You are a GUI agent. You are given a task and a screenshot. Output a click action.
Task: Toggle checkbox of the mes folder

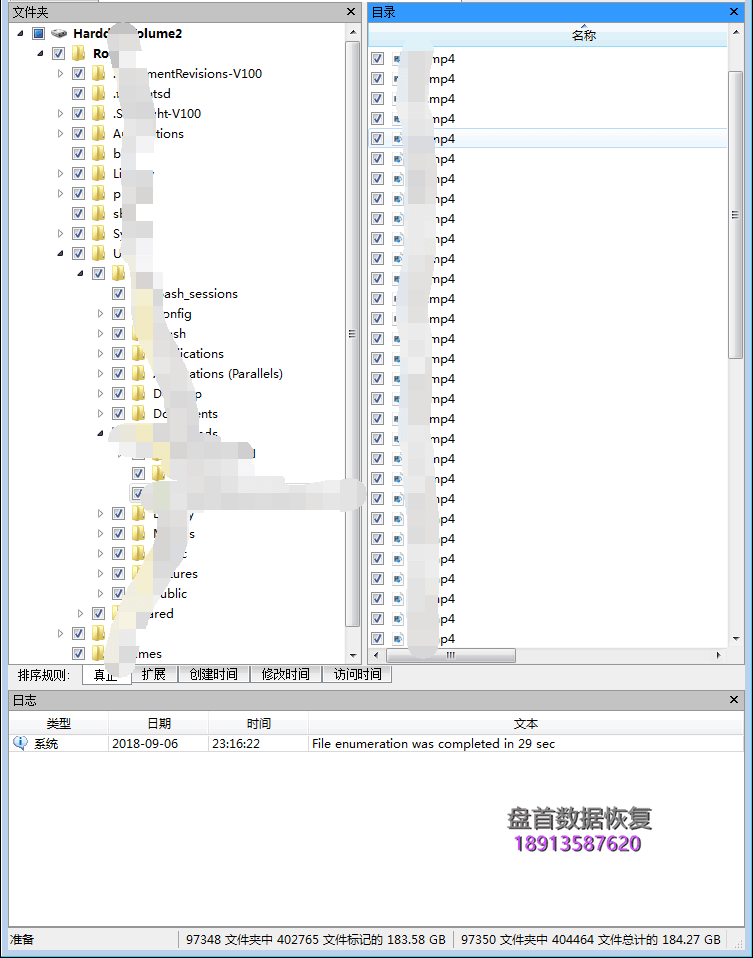[x=78, y=653]
